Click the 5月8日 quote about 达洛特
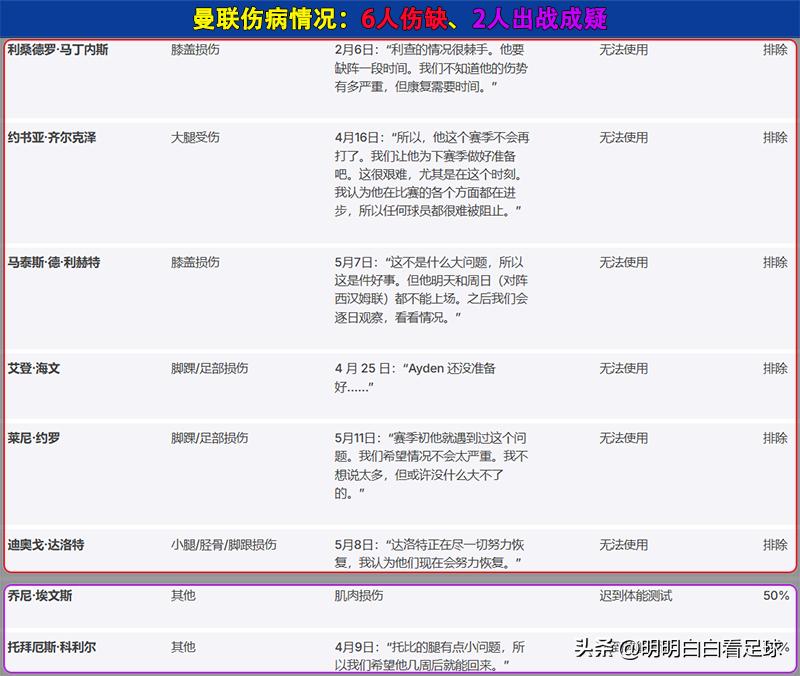800x676 pixels. coord(429,554)
